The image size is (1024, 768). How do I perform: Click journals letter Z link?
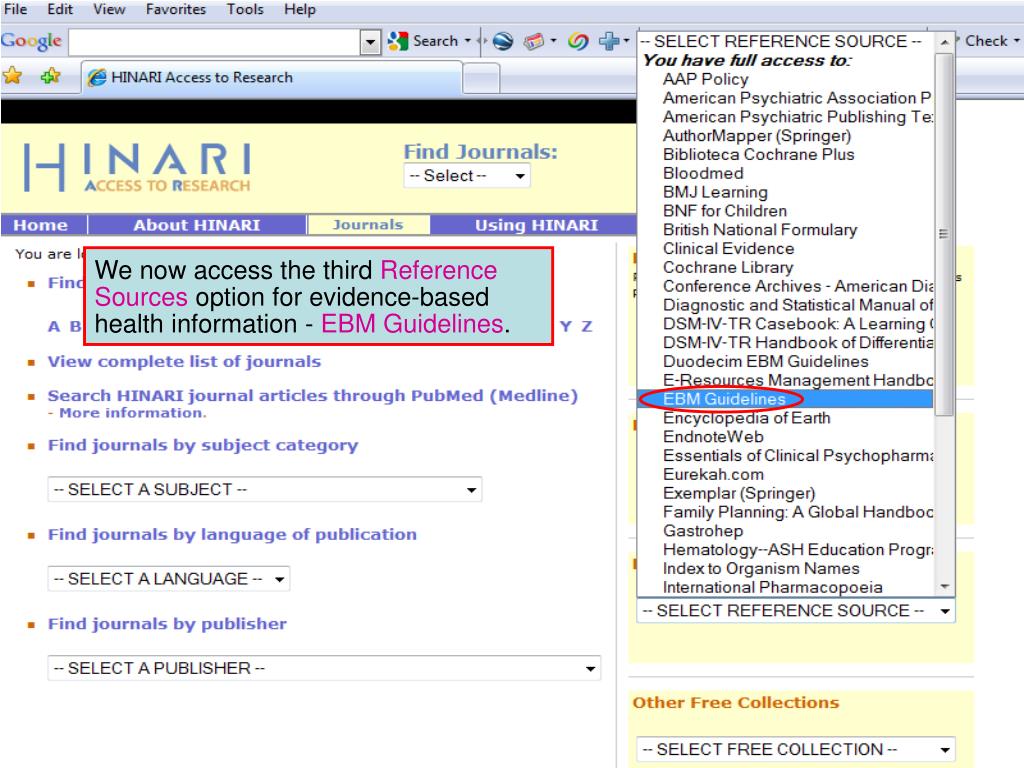coord(587,327)
